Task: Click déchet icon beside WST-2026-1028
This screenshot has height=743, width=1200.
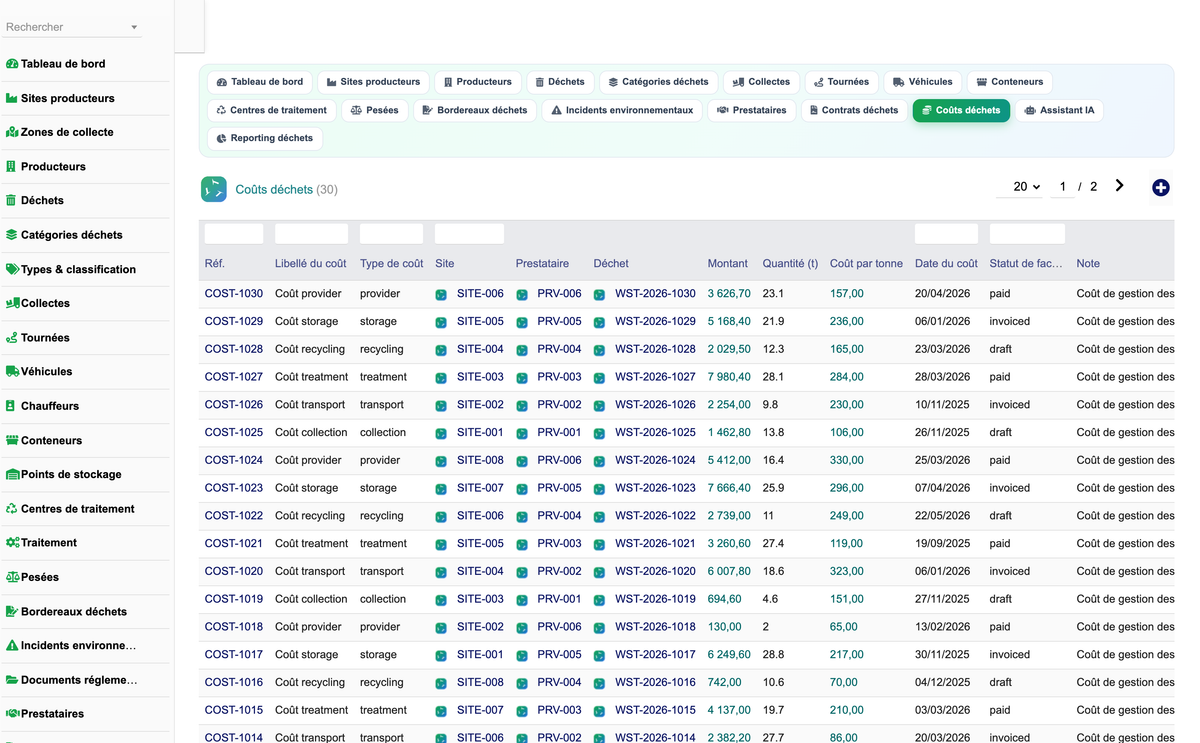Action: point(599,350)
